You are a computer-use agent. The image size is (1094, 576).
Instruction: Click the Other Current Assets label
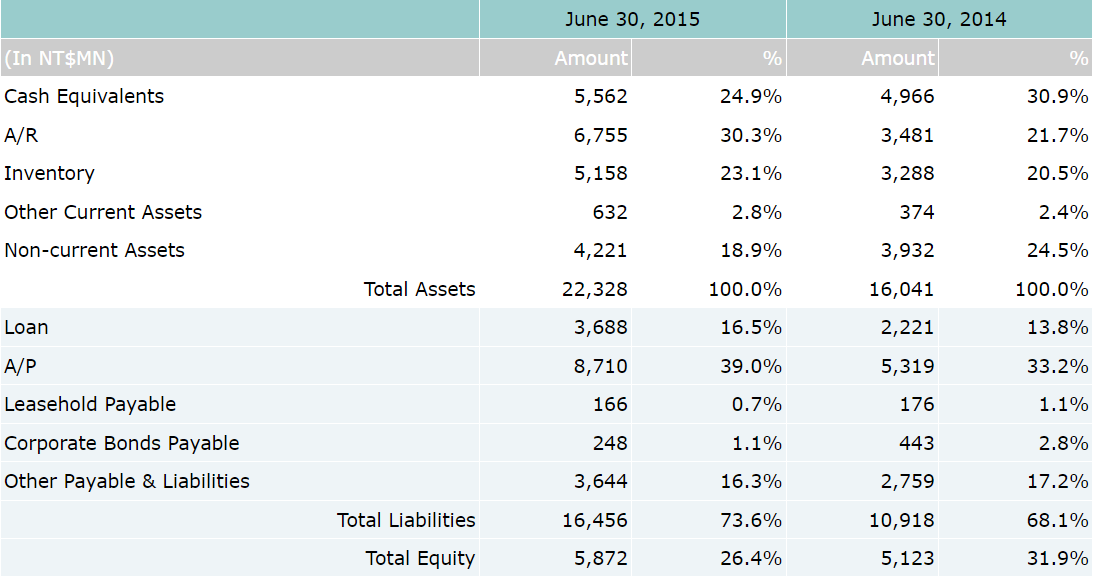103,212
